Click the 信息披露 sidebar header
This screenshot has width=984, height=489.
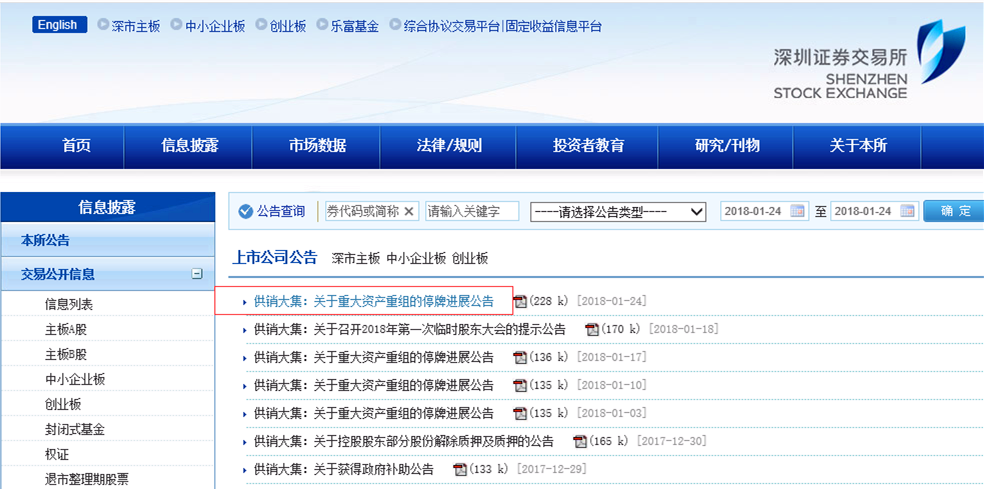(107, 207)
